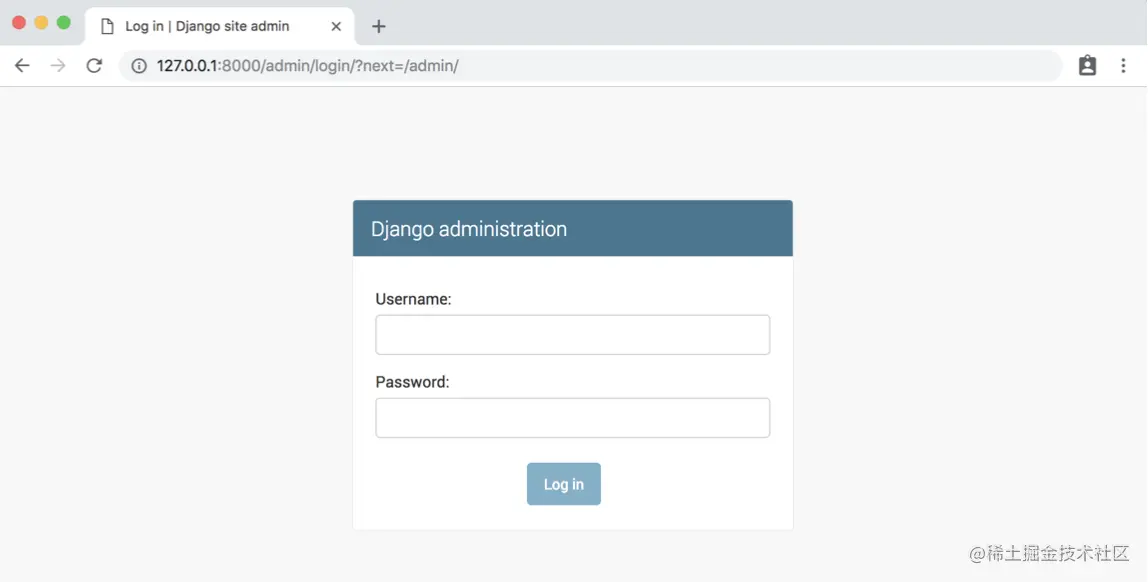Focus the Username input field

click(573, 335)
